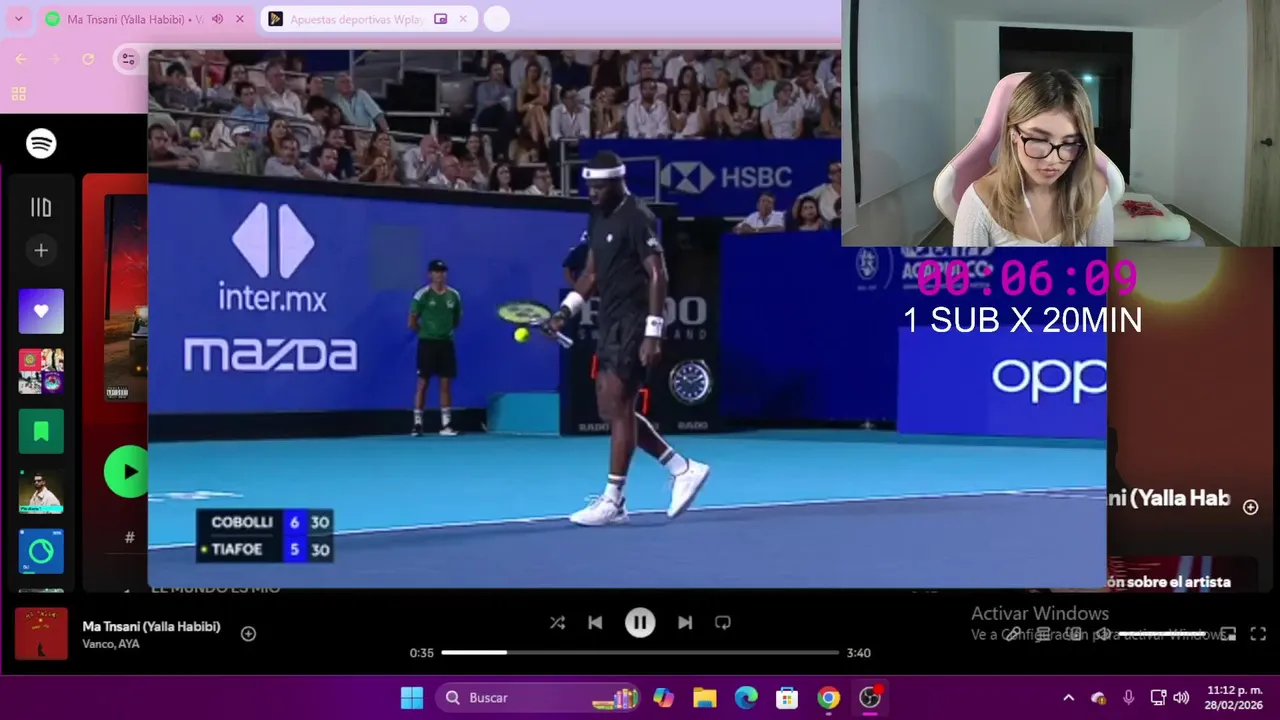Open the blue circle DJ playlist in the sidebar

41,551
